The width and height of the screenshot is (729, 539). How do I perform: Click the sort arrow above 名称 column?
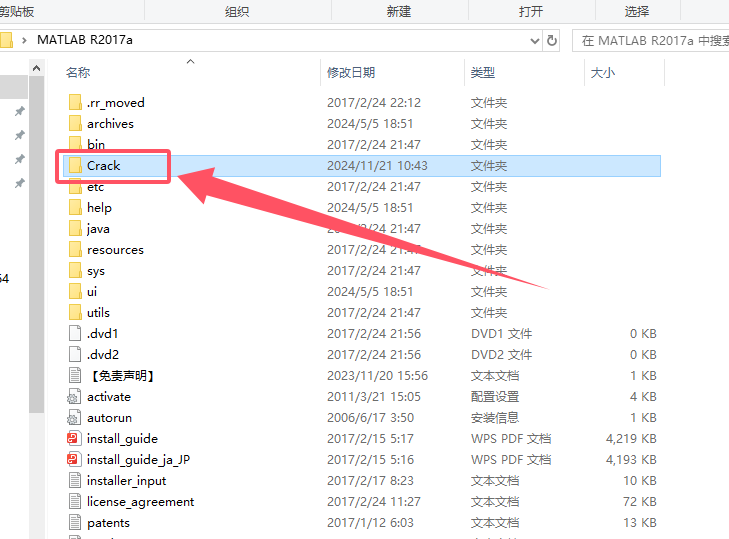190,61
